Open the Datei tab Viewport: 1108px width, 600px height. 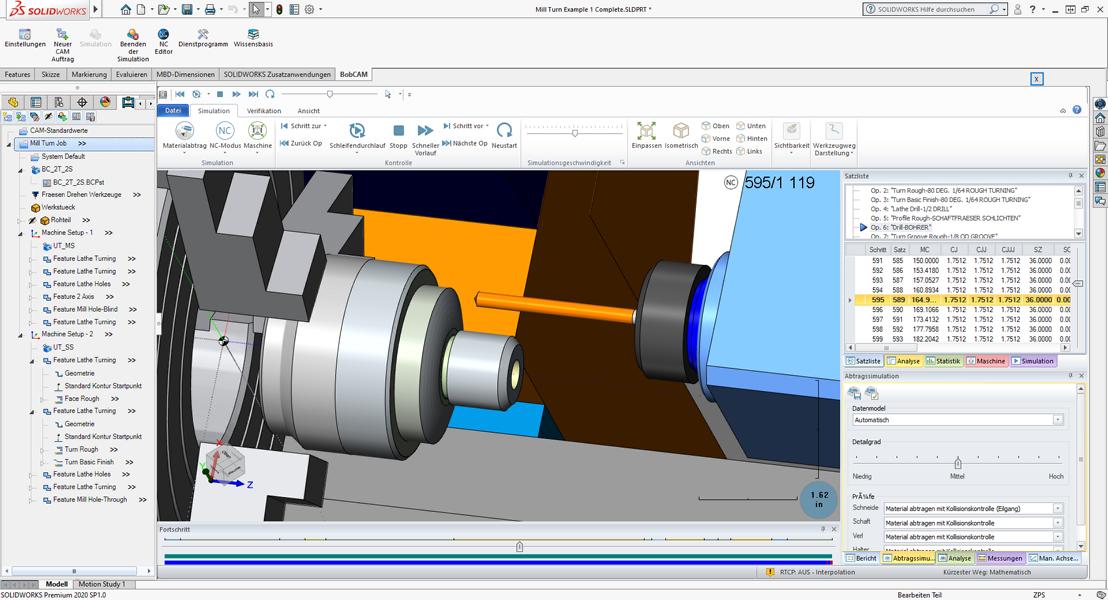click(x=173, y=110)
